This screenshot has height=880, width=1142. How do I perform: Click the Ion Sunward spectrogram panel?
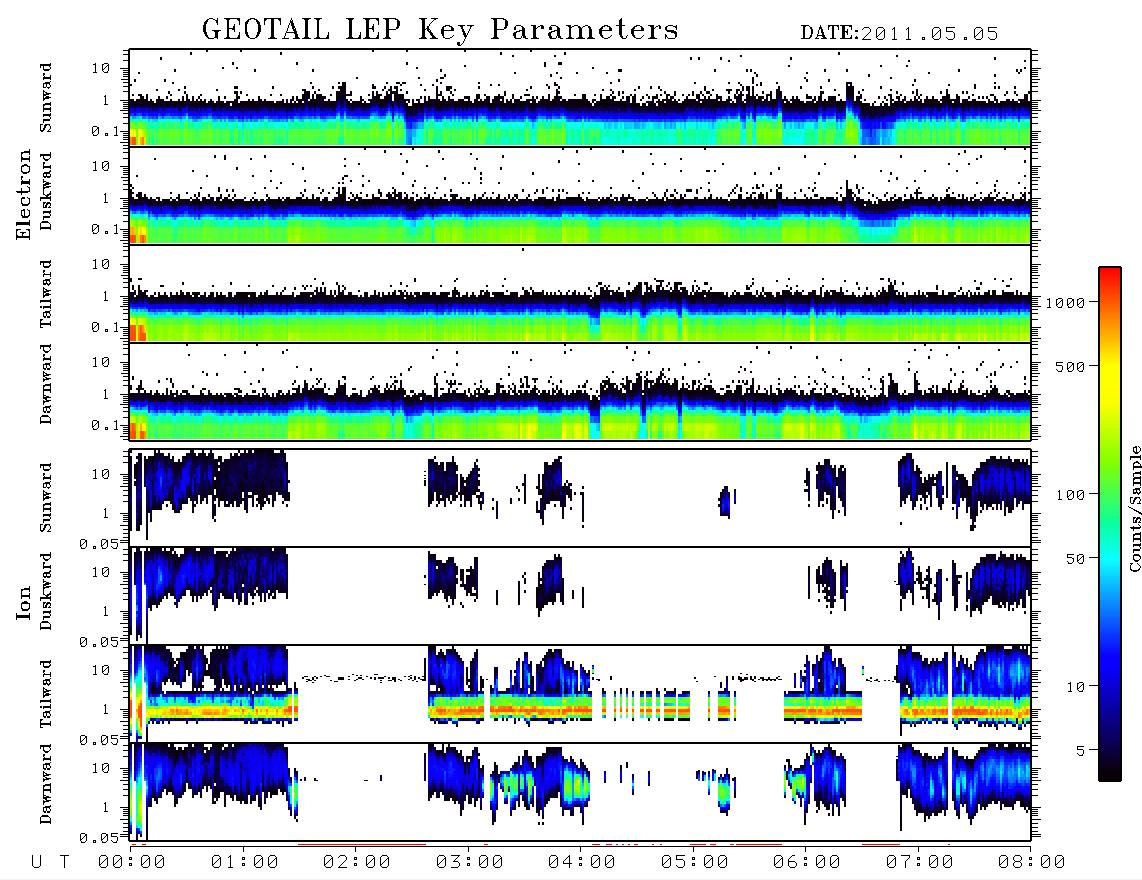coord(580,498)
